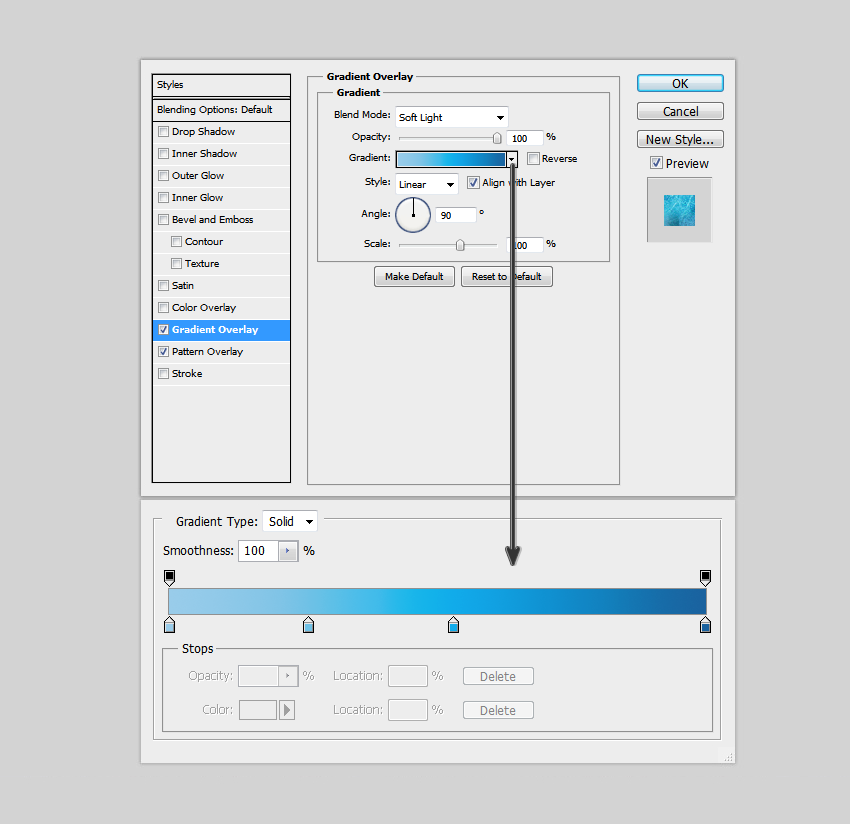Click the Make Default button
This screenshot has height=824, width=850.
coord(414,276)
